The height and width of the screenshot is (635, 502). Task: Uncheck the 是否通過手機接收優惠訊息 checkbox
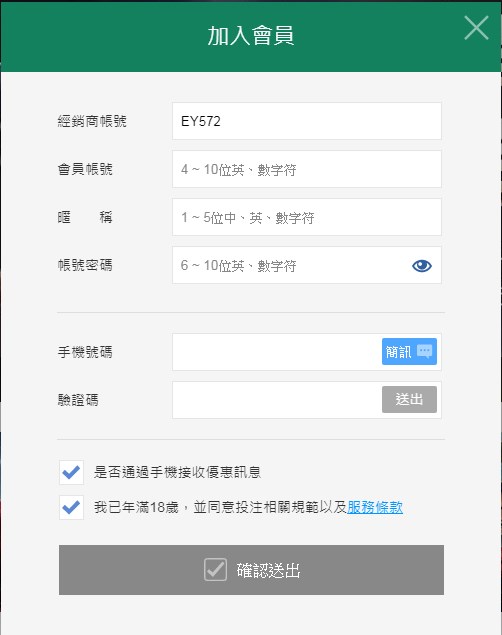pos(71,472)
